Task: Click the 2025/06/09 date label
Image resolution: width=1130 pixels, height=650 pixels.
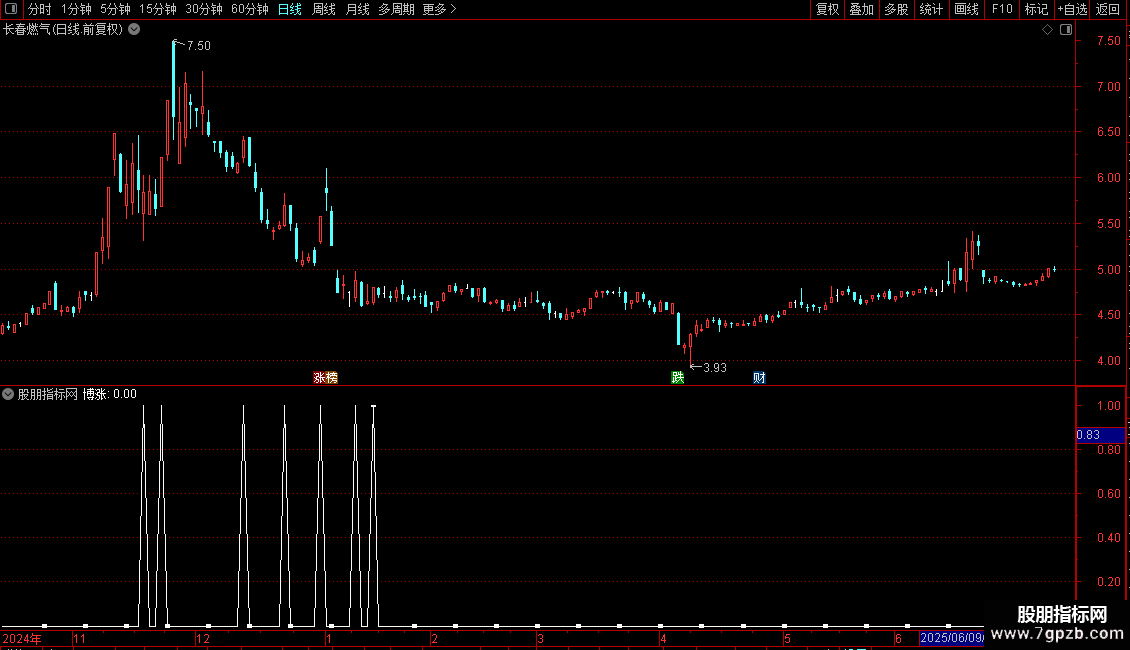Action: (x=951, y=638)
